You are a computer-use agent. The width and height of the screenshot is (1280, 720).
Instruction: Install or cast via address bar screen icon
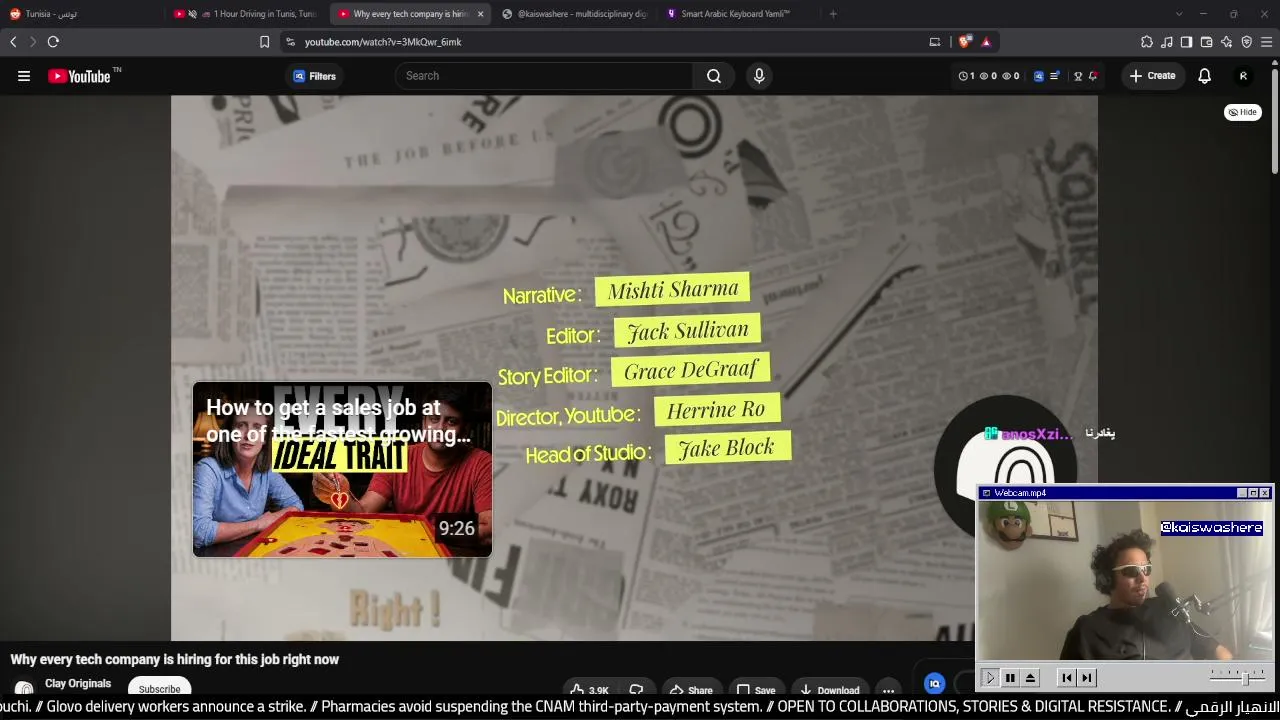pos(935,42)
